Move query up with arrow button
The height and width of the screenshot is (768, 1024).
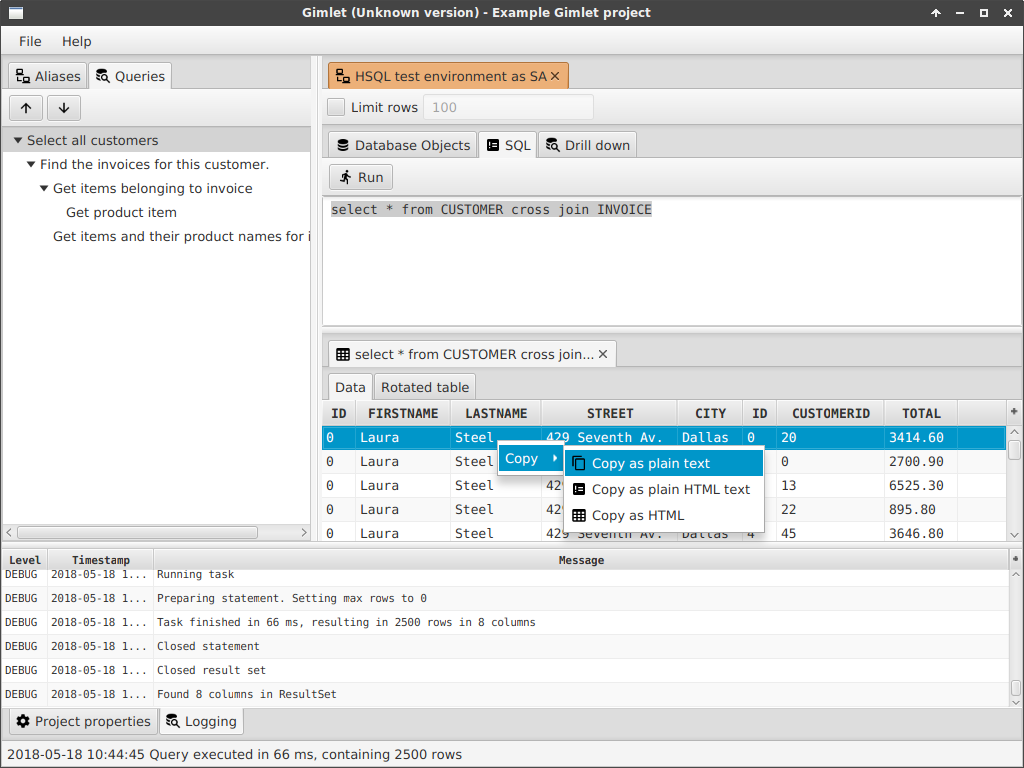26,108
